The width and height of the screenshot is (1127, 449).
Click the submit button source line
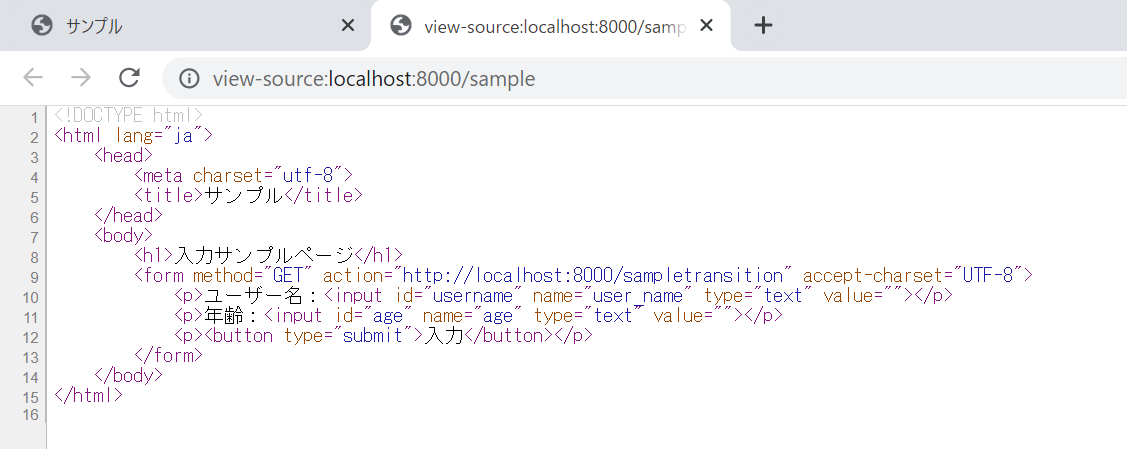point(383,335)
